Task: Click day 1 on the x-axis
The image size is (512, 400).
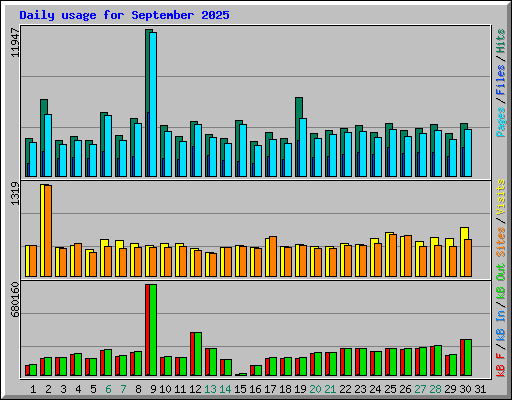Action: click(33, 389)
